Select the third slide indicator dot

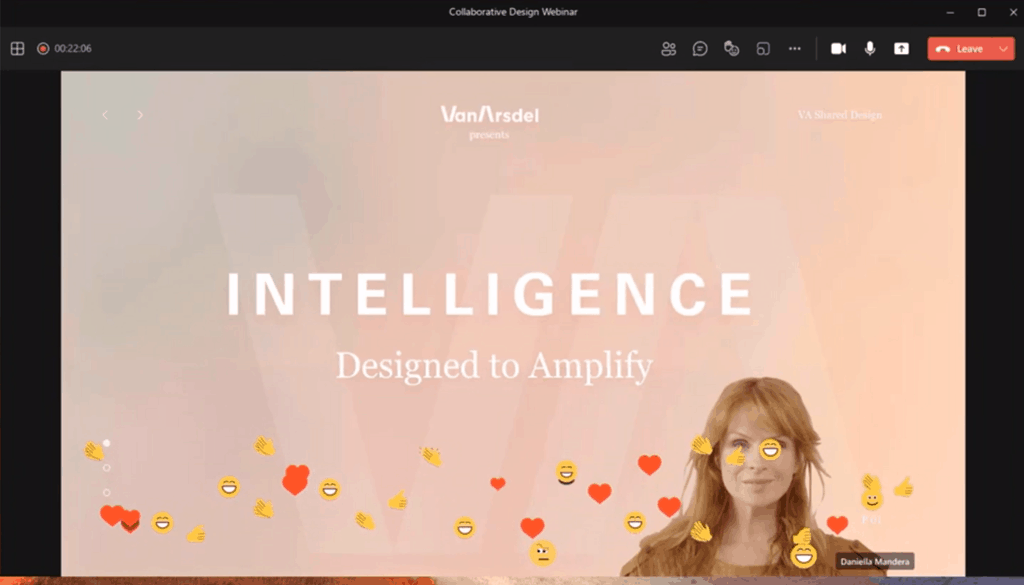click(106, 493)
